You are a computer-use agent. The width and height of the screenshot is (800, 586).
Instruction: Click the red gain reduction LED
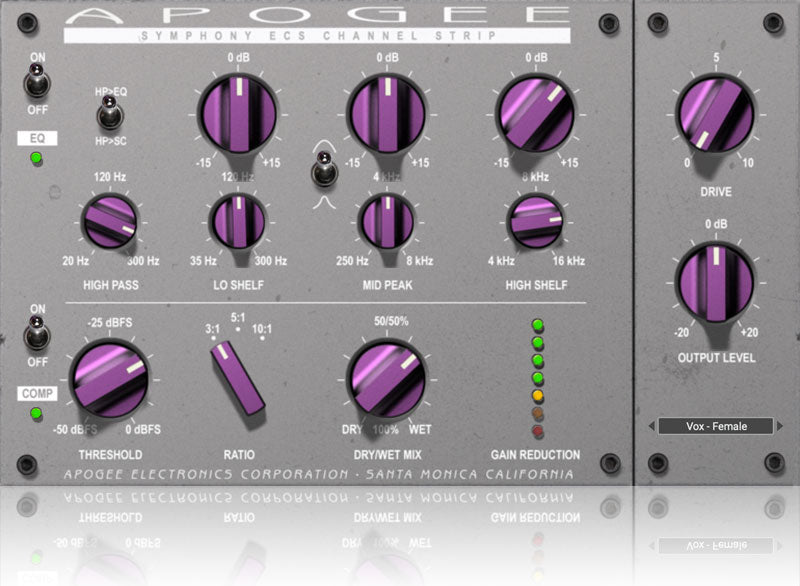click(x=538, y=431)
